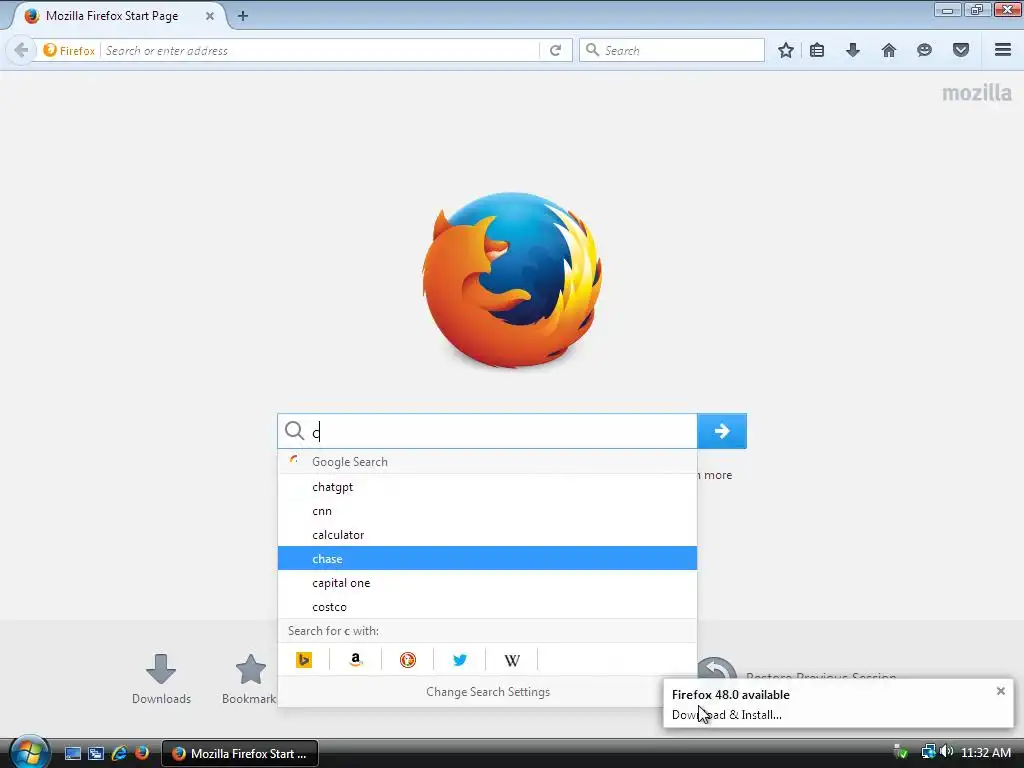Open the hamburger menu
The width and height of the screenshot is (1024, 768).
1003,50
